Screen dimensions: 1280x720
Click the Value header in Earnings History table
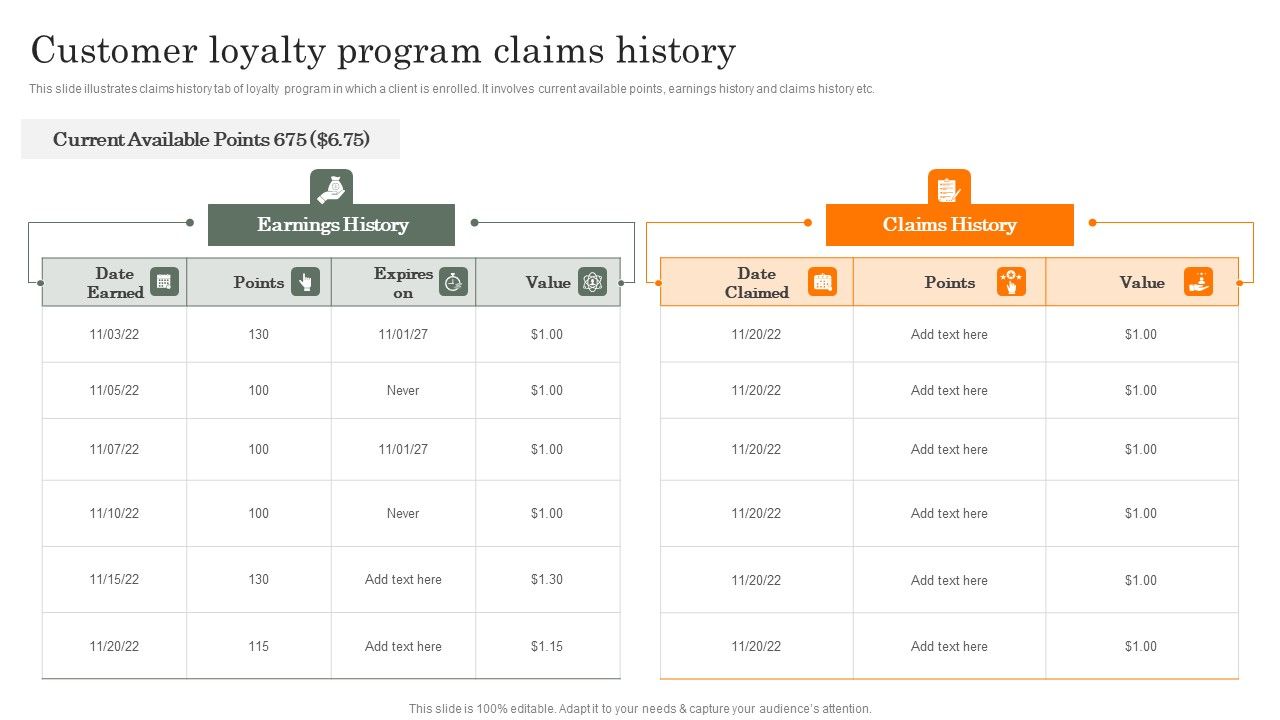pos(548,282)
